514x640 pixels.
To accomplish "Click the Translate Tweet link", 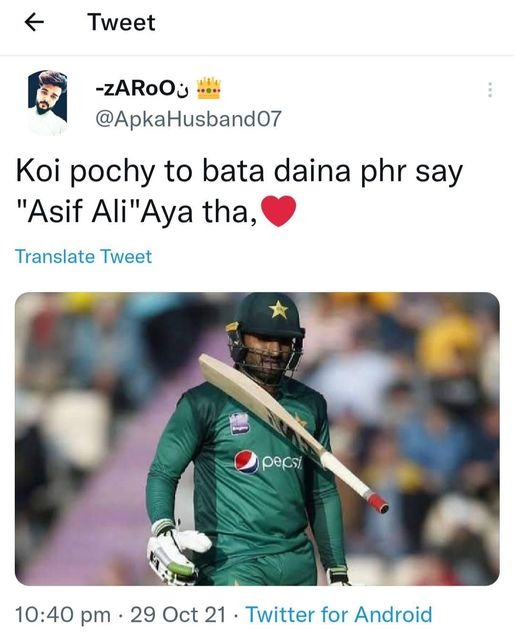I will [84, 257].
